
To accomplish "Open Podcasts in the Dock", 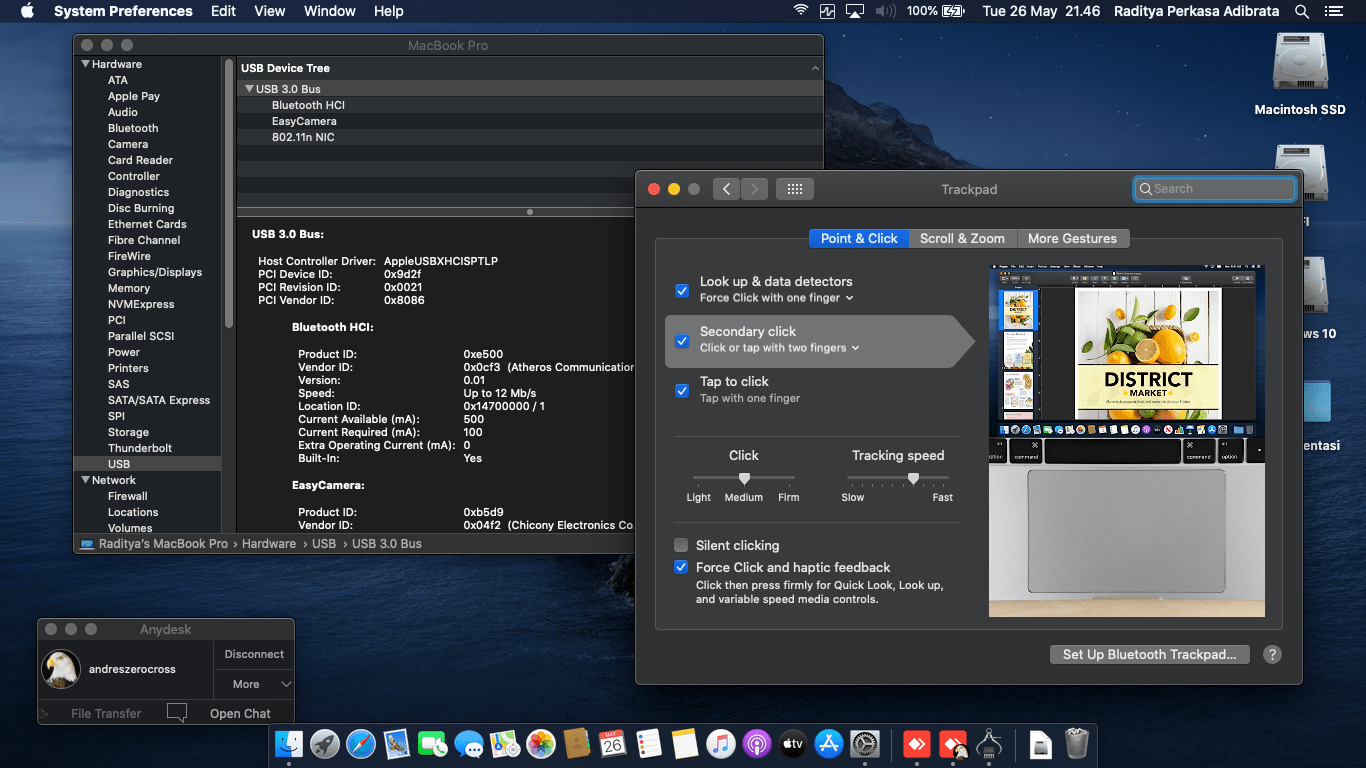I will [x=757, y=744].
